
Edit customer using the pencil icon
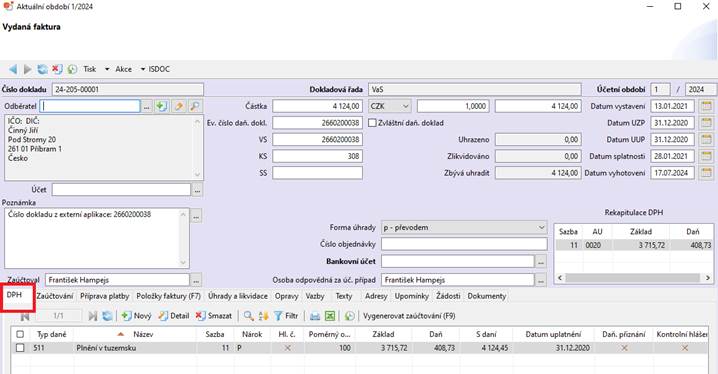click(178, 106)
